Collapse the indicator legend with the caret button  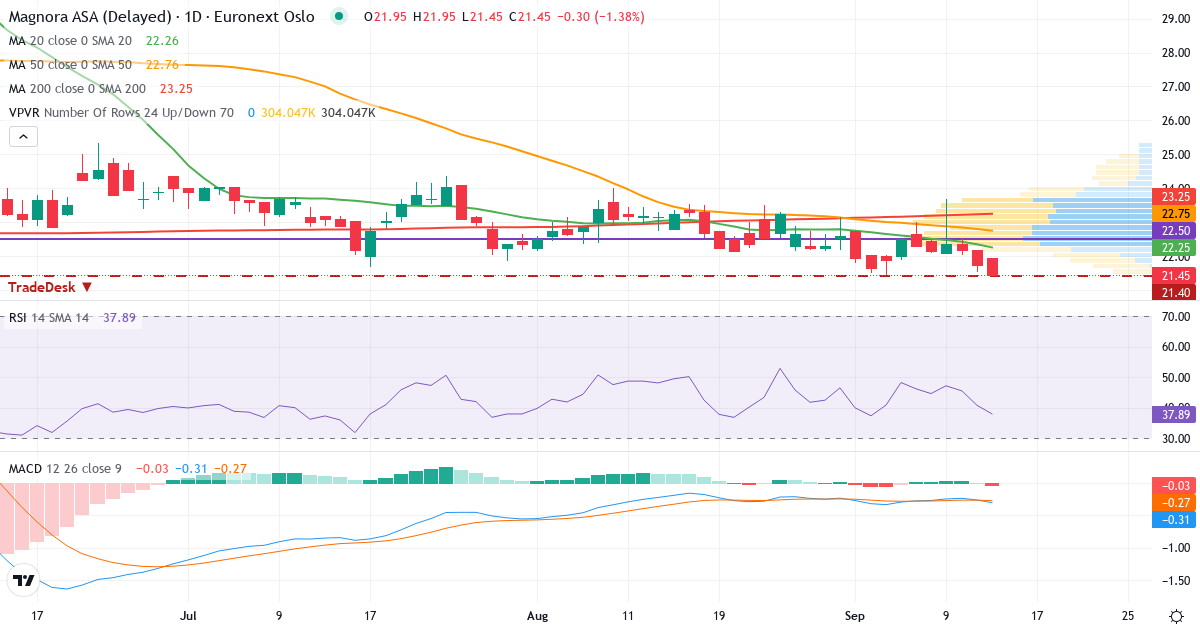point(23,137)
